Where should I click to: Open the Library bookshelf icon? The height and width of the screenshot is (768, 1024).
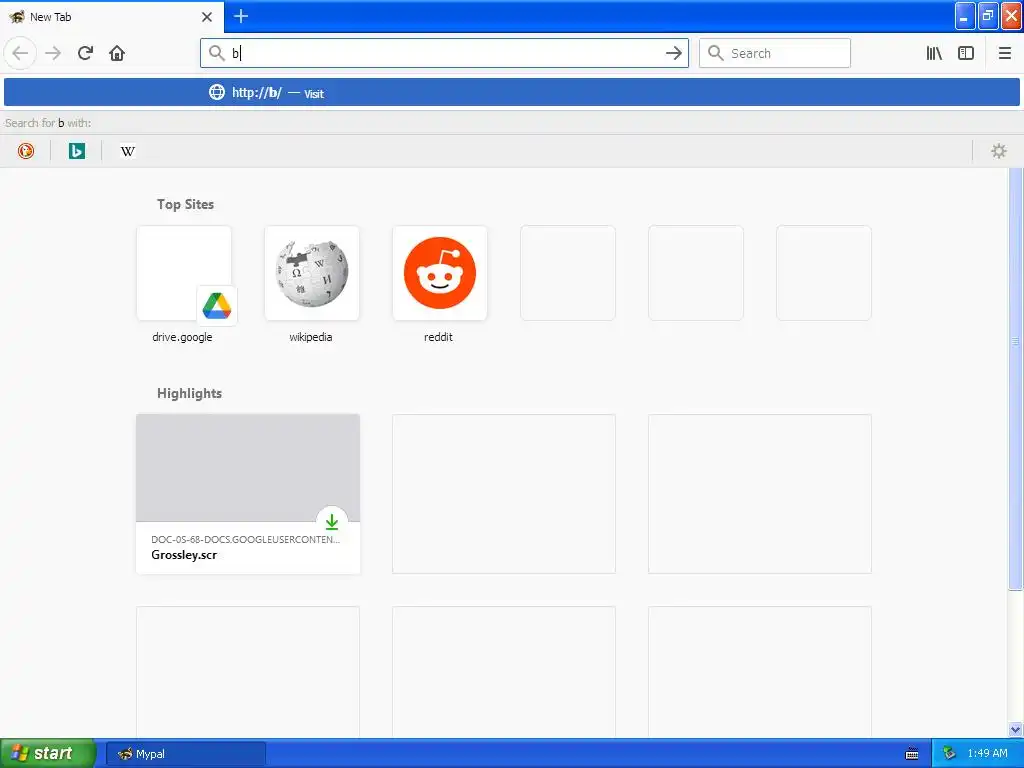[934, 53]
